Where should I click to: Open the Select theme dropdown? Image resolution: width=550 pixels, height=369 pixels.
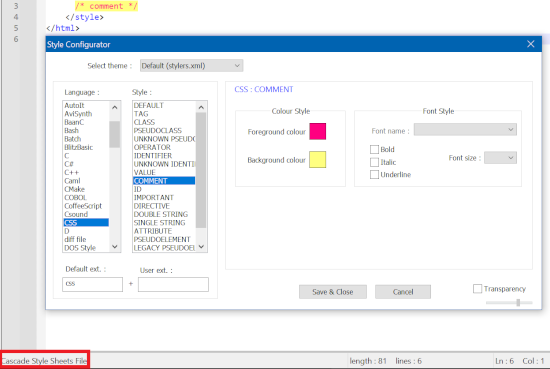coord(191,66)
